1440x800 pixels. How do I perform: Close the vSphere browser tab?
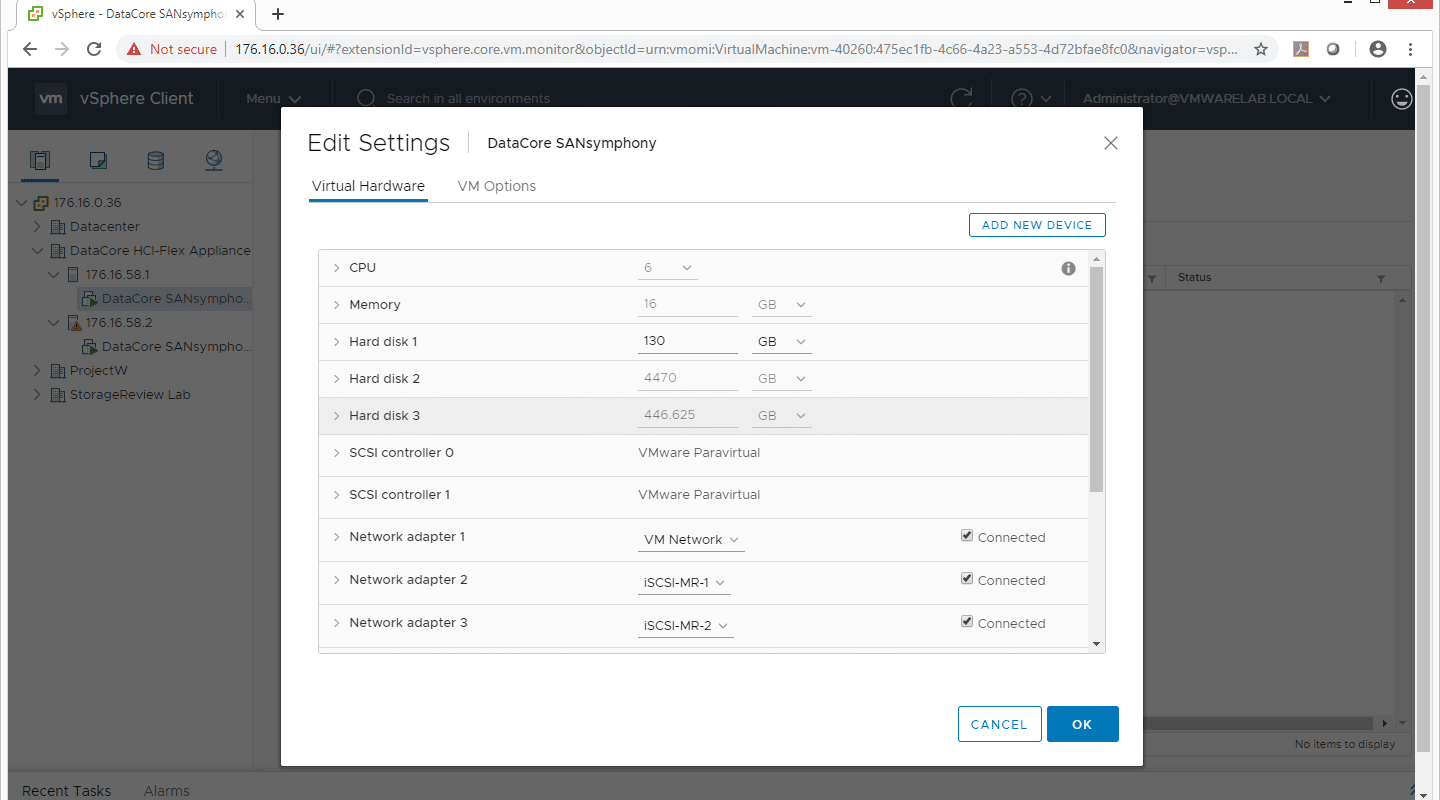[x=240, y=14]
